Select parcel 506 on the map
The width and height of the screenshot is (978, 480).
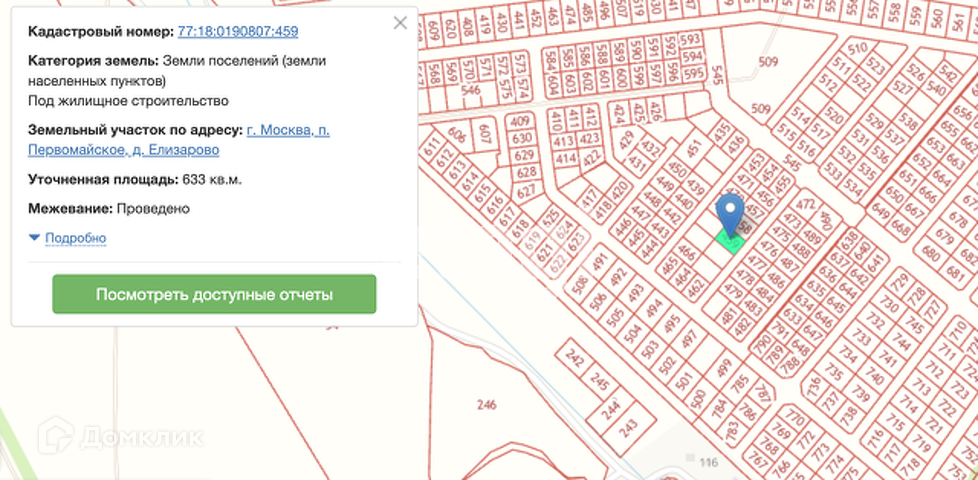pos(598,302)
